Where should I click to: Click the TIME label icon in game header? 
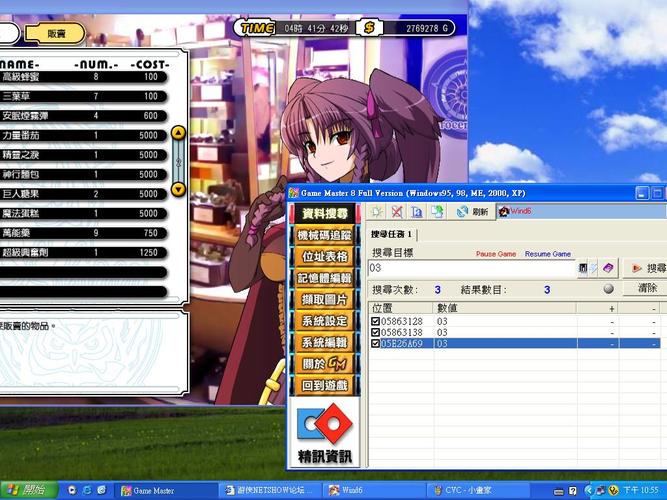pos(257,28)
